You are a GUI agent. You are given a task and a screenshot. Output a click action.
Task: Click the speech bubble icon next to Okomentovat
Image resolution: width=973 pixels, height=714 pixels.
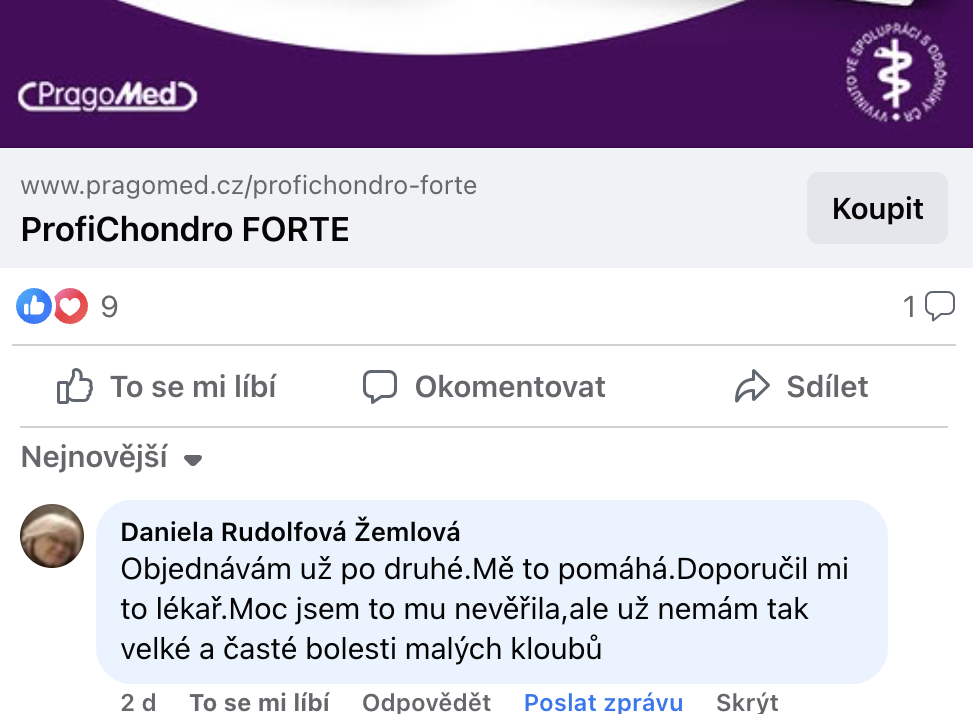tap(380, 387)
